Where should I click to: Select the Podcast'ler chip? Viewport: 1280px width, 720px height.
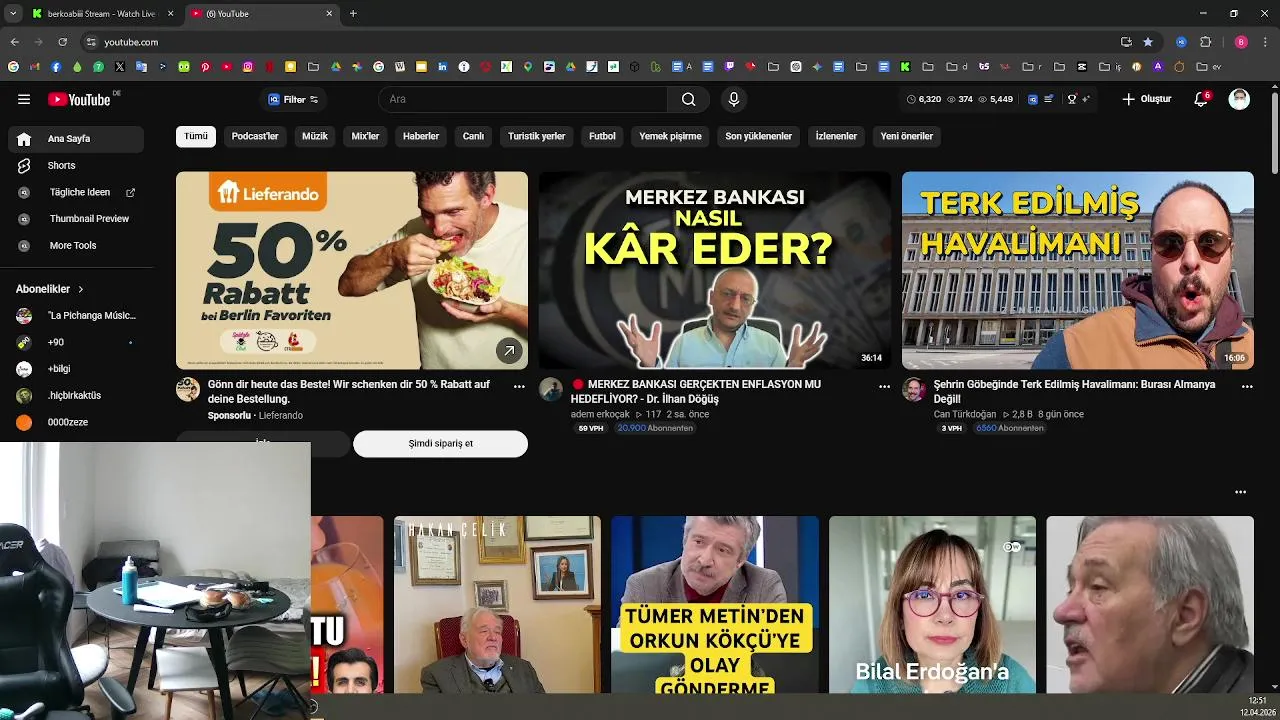(x=255, y=136)
